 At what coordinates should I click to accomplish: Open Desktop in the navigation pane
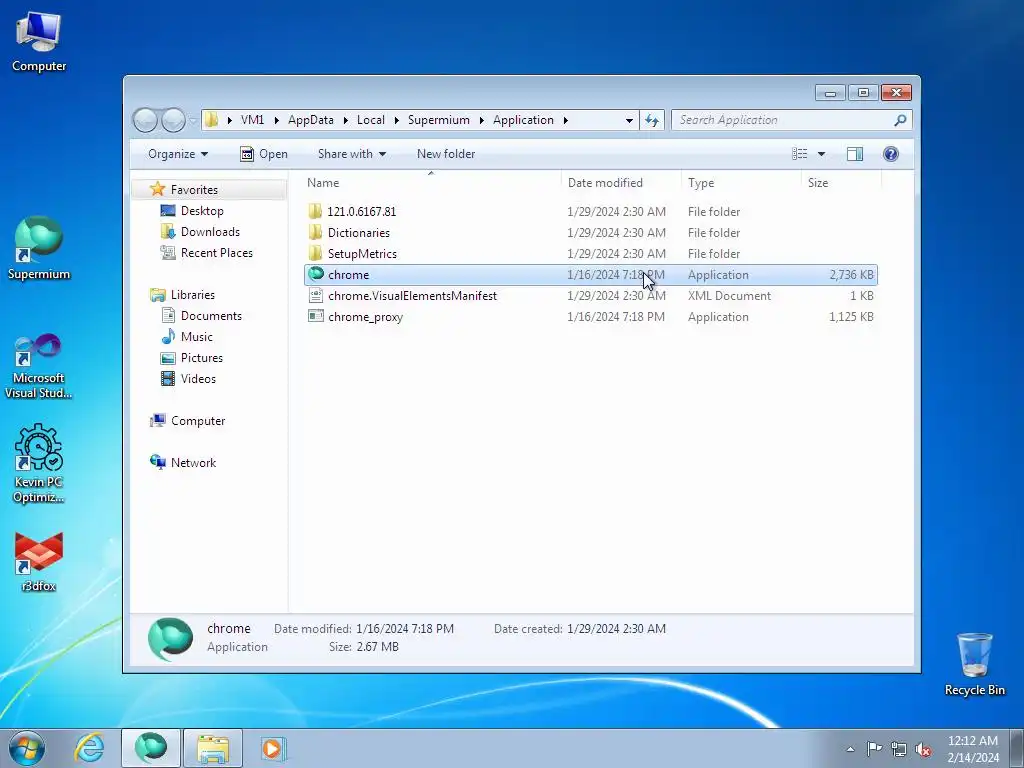point(202,210)
